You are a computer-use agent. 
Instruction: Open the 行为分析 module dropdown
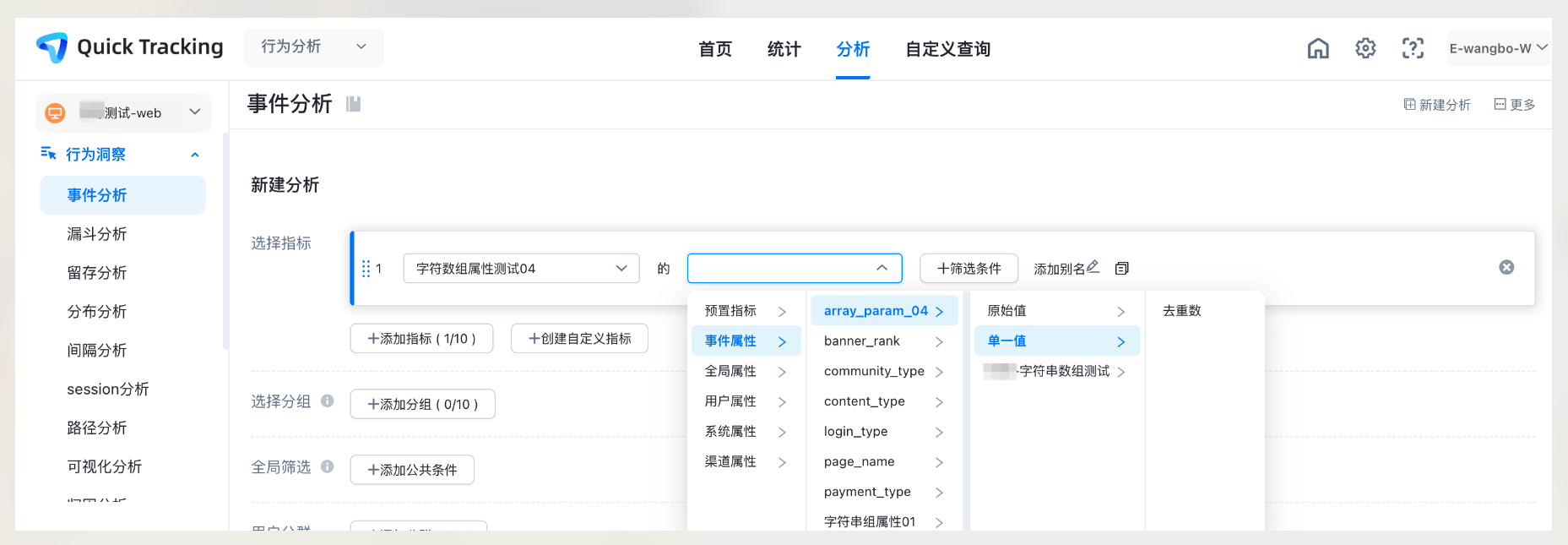point(313,47)
